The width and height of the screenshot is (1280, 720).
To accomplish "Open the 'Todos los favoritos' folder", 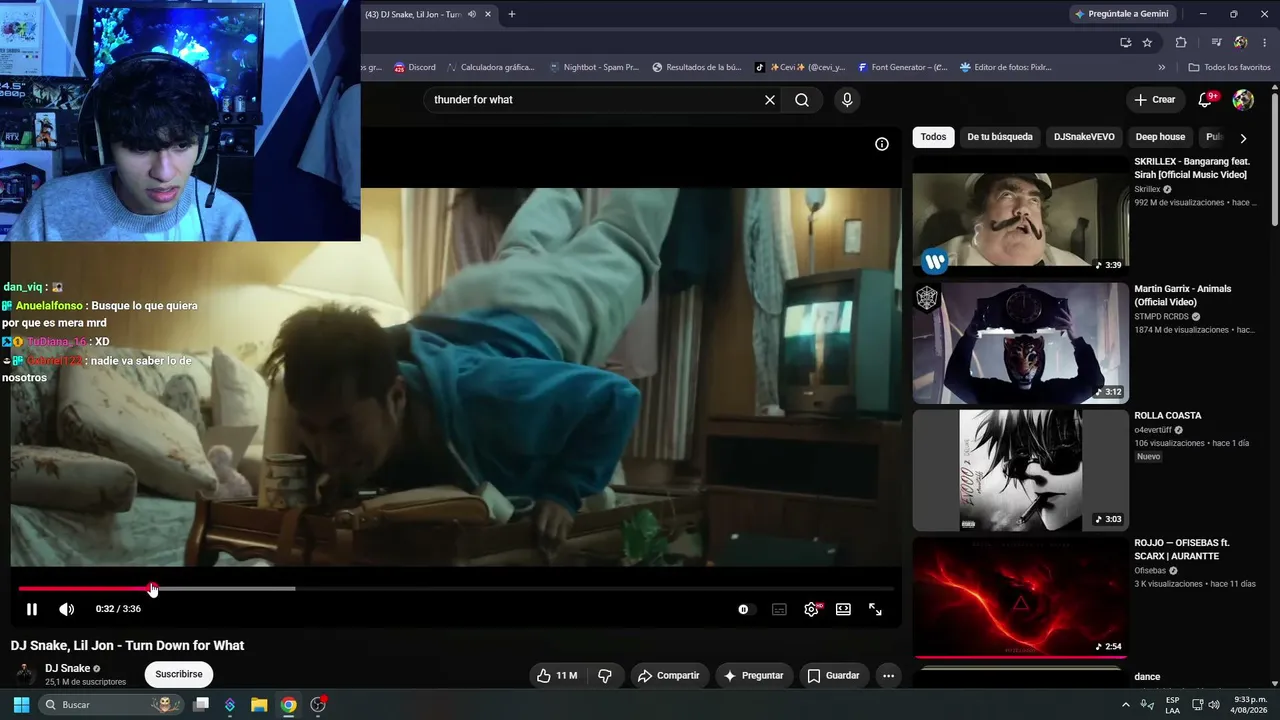I will (1229, 67).
